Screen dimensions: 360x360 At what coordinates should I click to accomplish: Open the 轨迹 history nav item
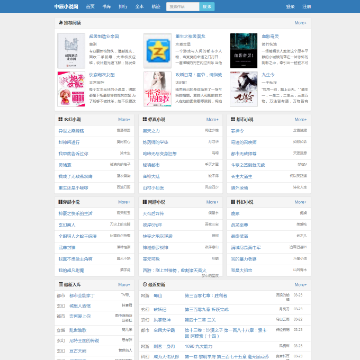coord(156,7)
